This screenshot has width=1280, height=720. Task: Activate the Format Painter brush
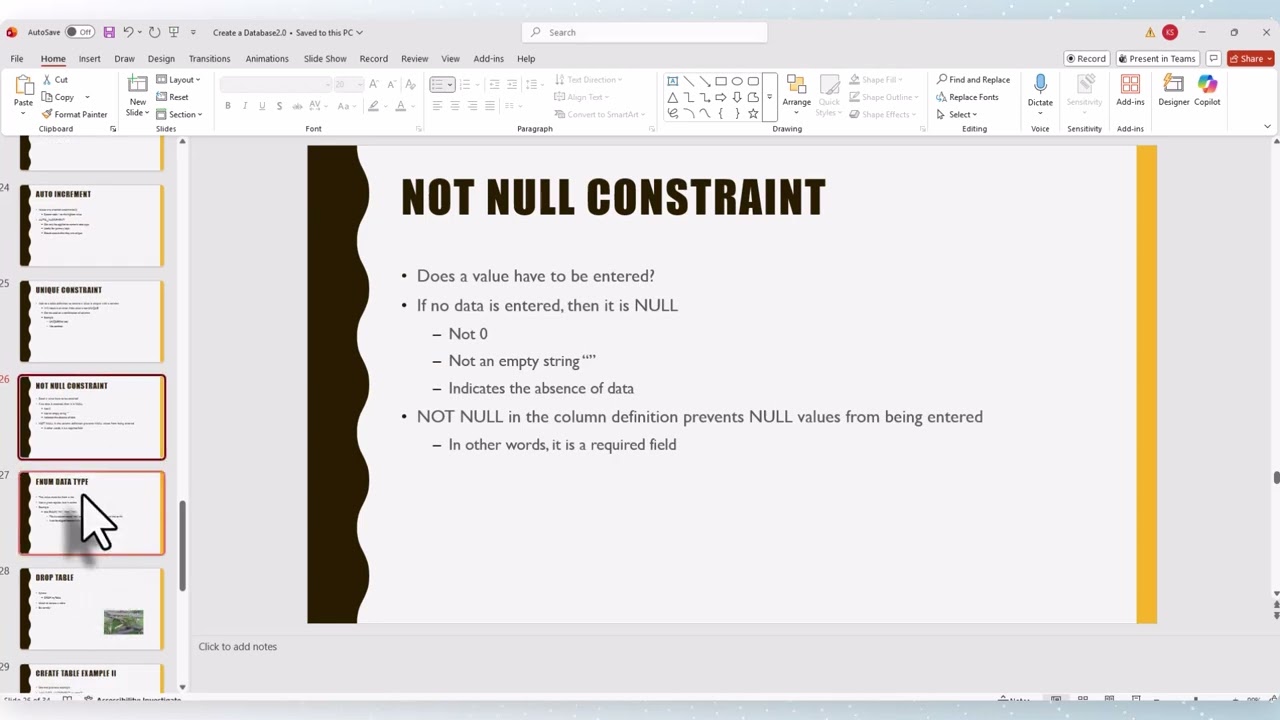coord(75,114)
